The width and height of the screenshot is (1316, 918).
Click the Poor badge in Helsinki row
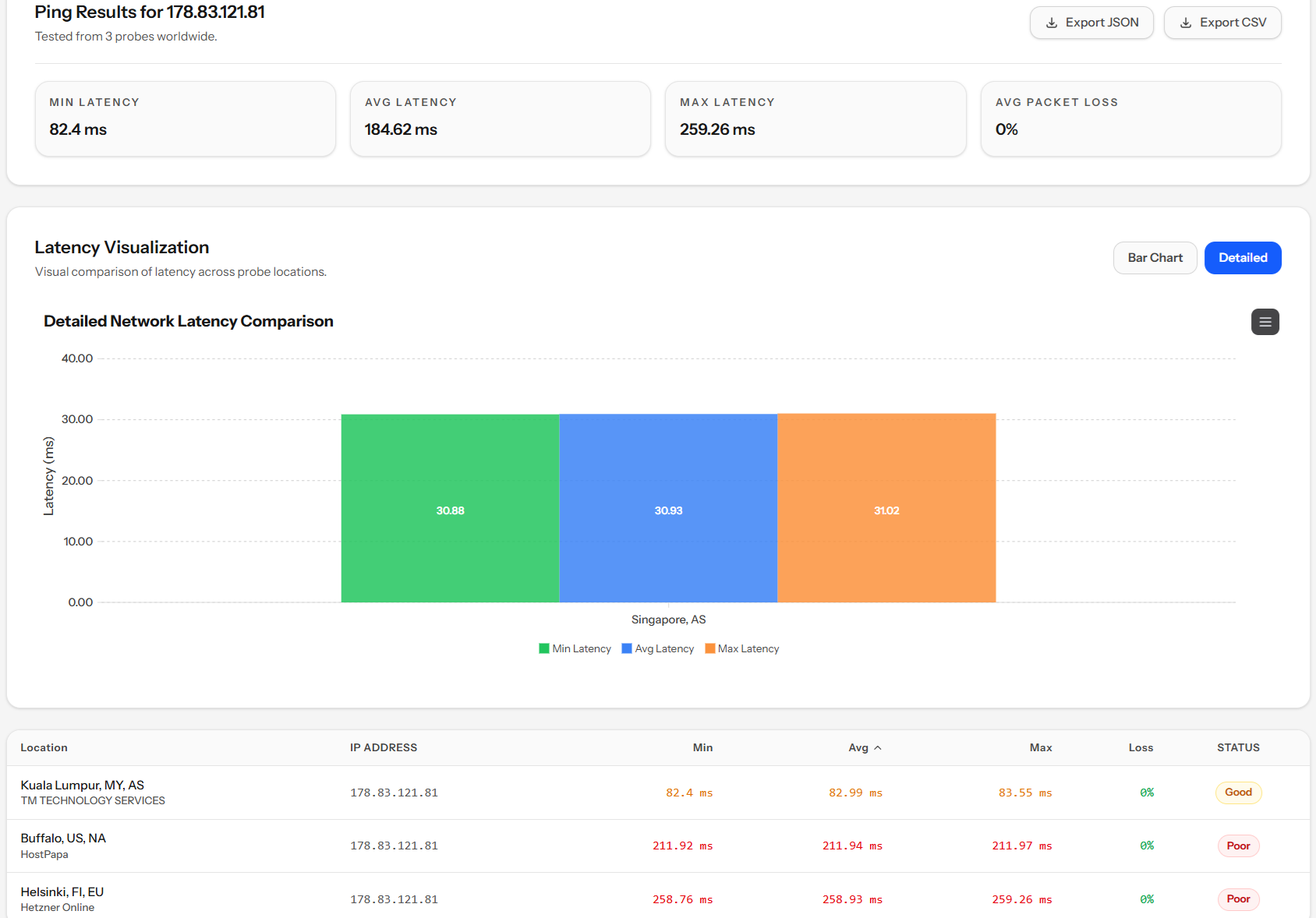[x=1238, y=899]
